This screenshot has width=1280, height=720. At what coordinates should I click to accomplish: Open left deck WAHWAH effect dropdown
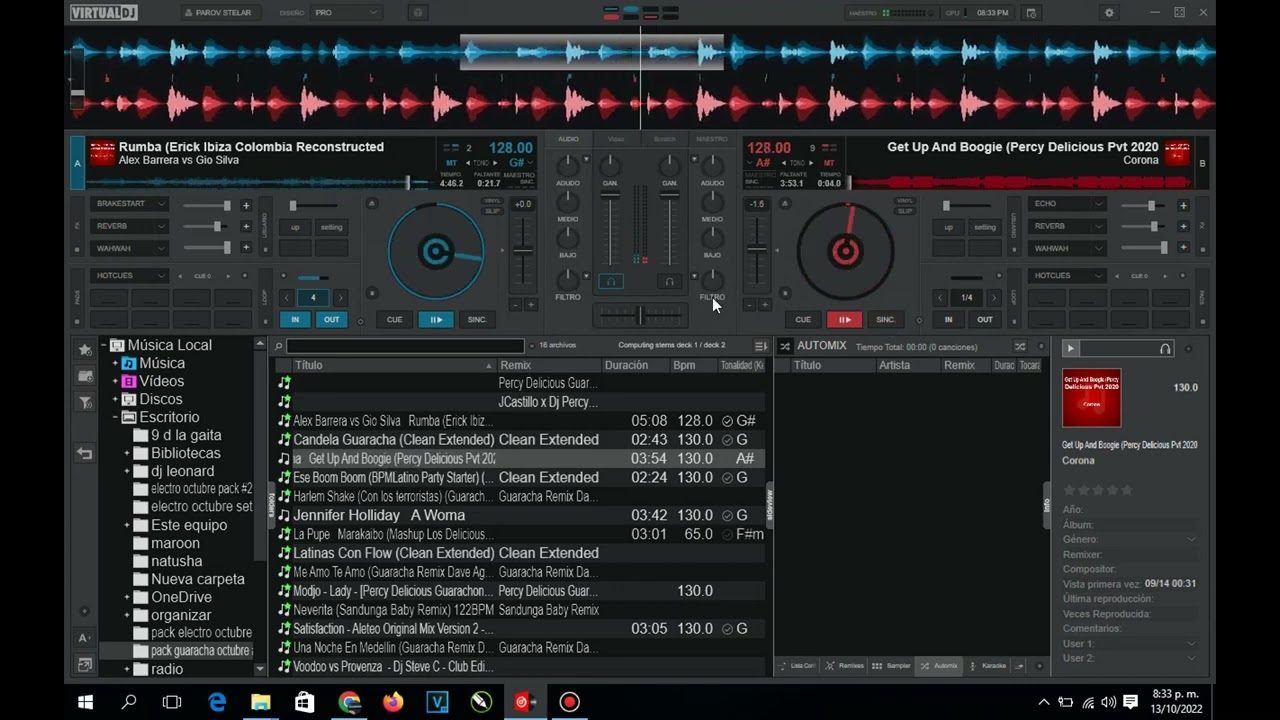(129, 248)
